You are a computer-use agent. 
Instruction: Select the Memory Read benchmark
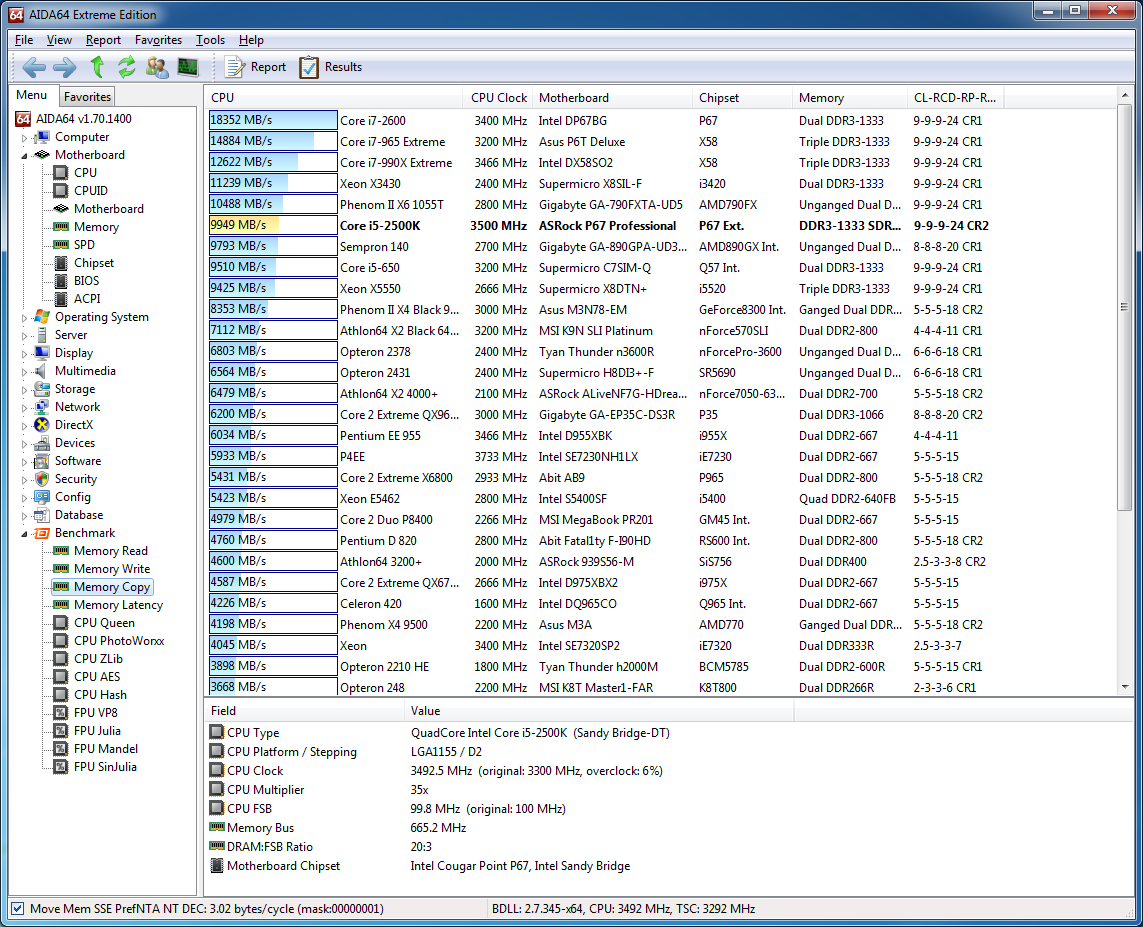[110, 551]
